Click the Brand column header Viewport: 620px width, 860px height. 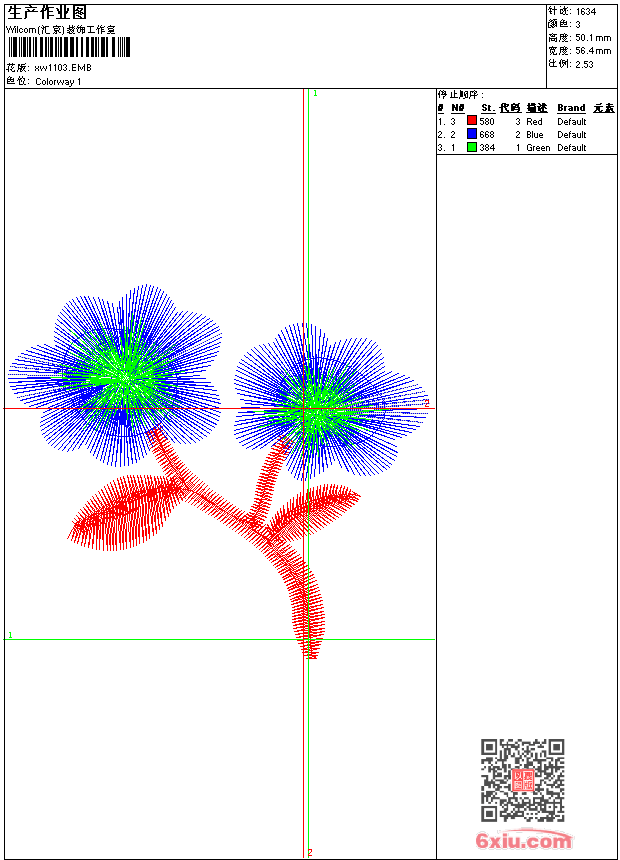click(x=571, y=108)
